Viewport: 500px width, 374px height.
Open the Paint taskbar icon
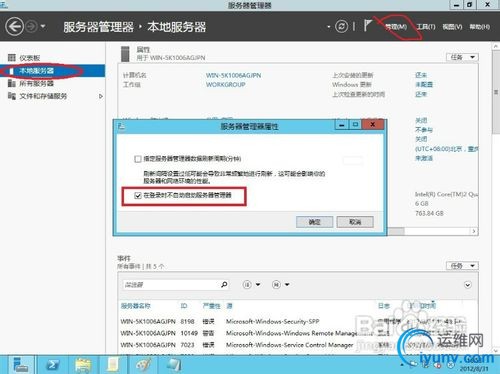[x=144, y=365]
